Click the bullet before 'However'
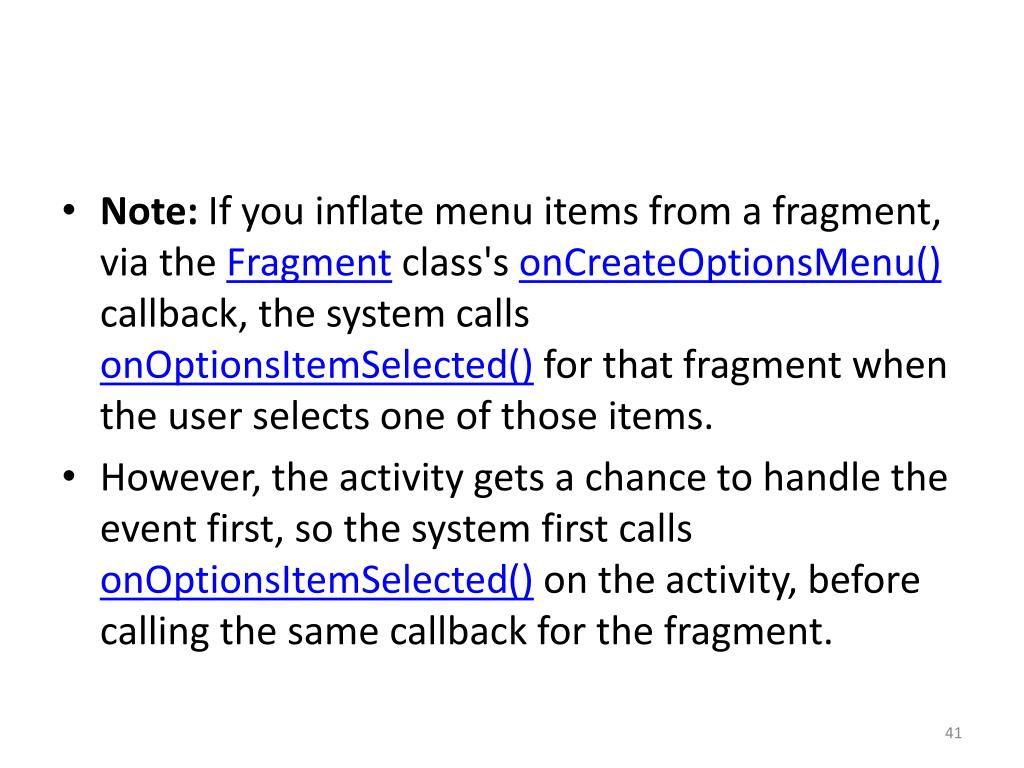1024x768 pixels. 69,477
